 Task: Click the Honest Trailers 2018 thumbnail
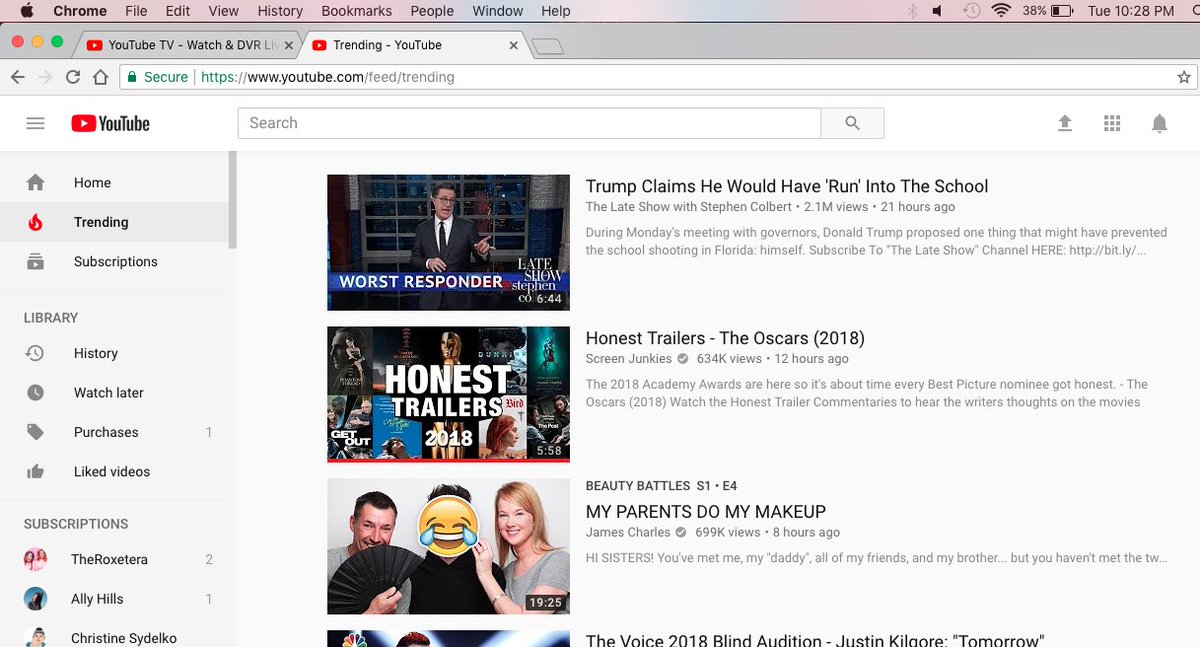click(448, 394)
